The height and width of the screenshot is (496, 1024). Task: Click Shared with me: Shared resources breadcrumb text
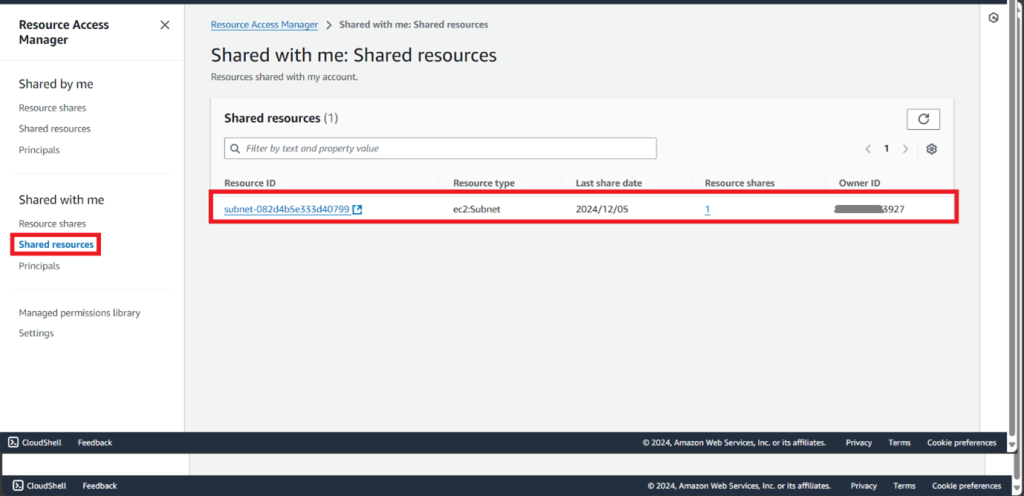[413, 25]
